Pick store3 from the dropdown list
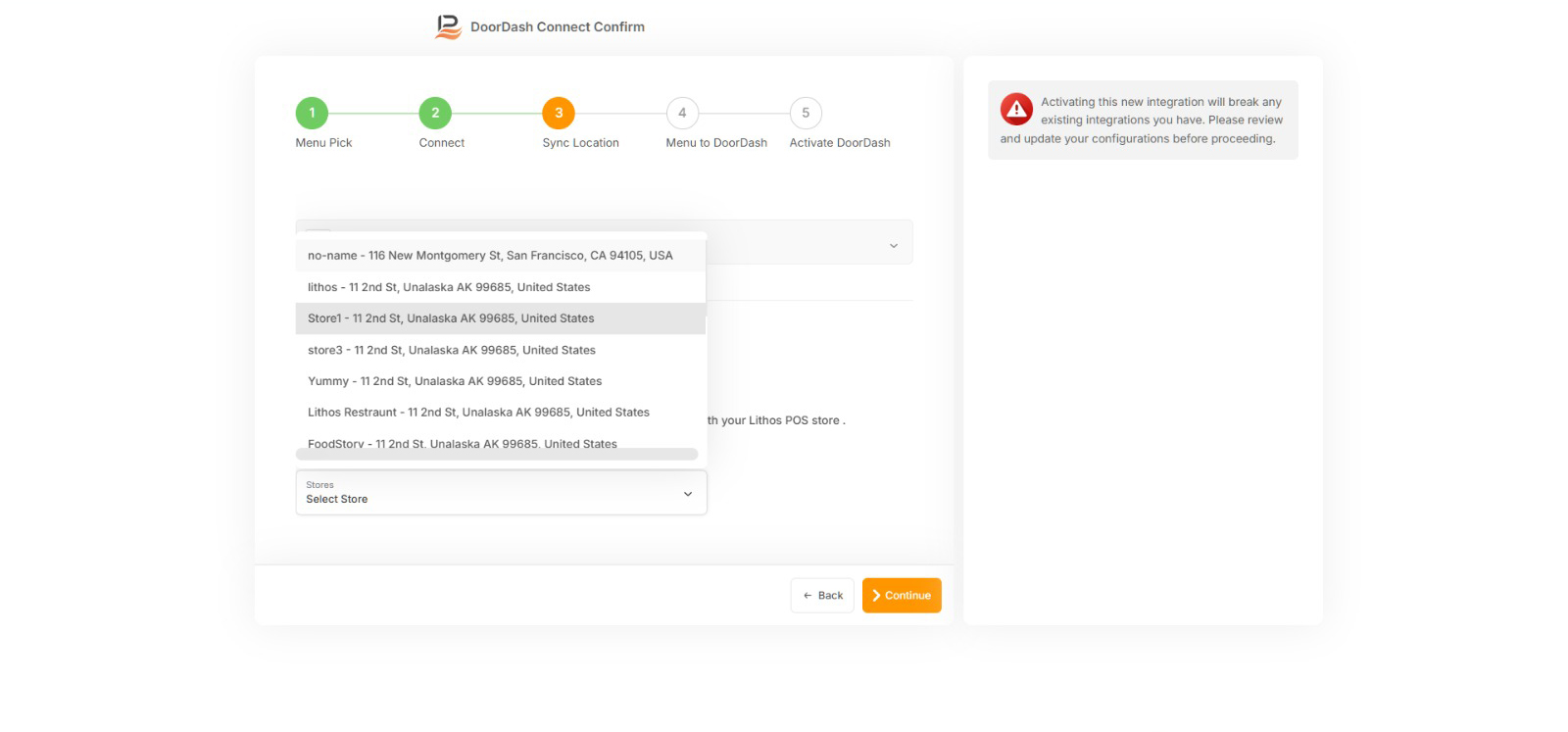Screen dimensions: 1568x732 click(452, 350)
